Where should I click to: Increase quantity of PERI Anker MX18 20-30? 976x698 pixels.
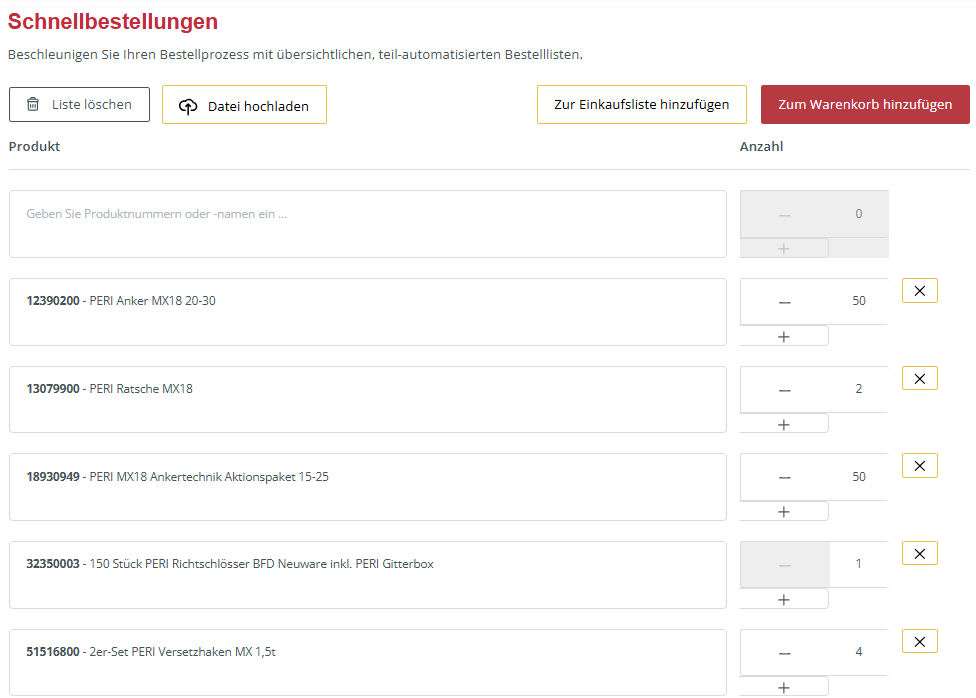click(784, 336)
